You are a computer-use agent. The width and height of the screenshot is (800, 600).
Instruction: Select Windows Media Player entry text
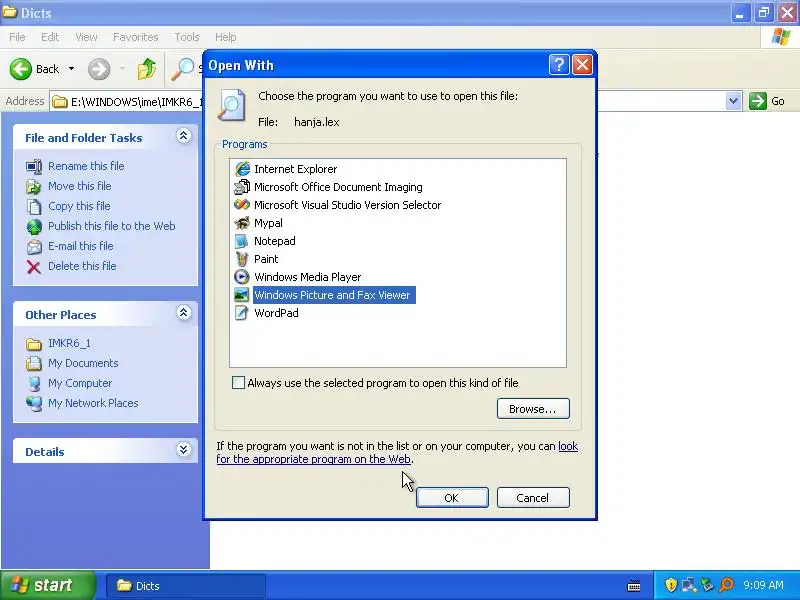pyautogui.click(x=308, y=277)
